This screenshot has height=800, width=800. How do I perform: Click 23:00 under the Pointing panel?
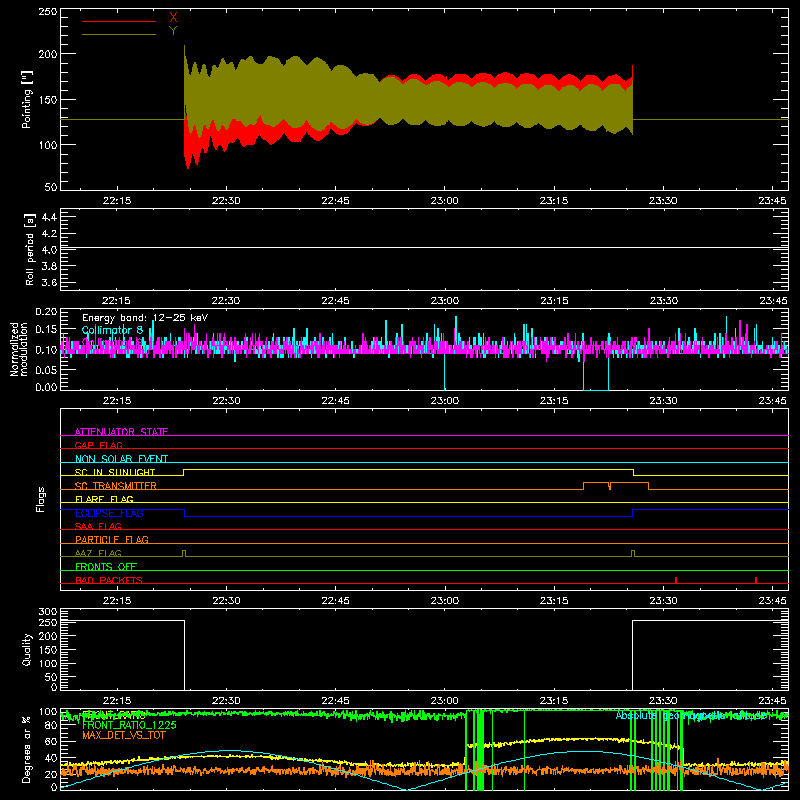tap(444, 201)
